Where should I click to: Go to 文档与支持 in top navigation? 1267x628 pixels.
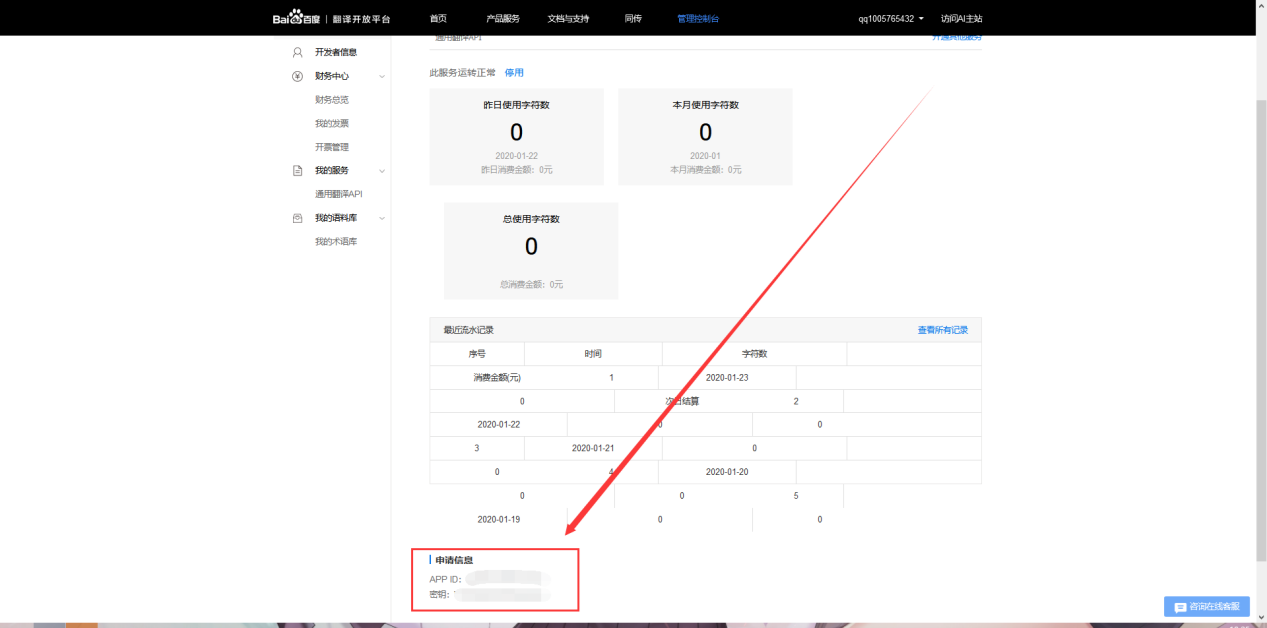point(569,19)
